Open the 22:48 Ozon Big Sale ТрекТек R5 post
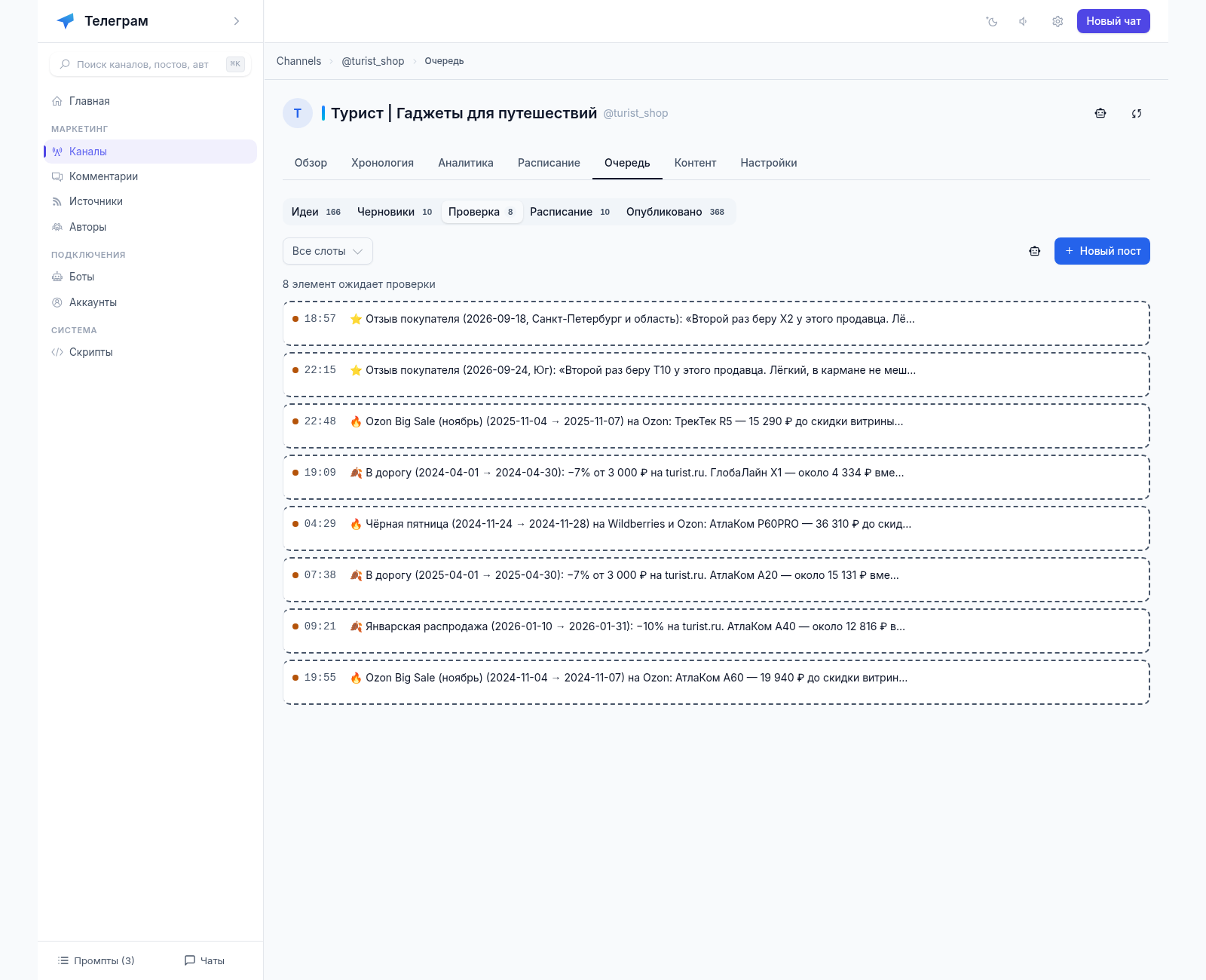The image size is (1206, 980). [716, 426]
